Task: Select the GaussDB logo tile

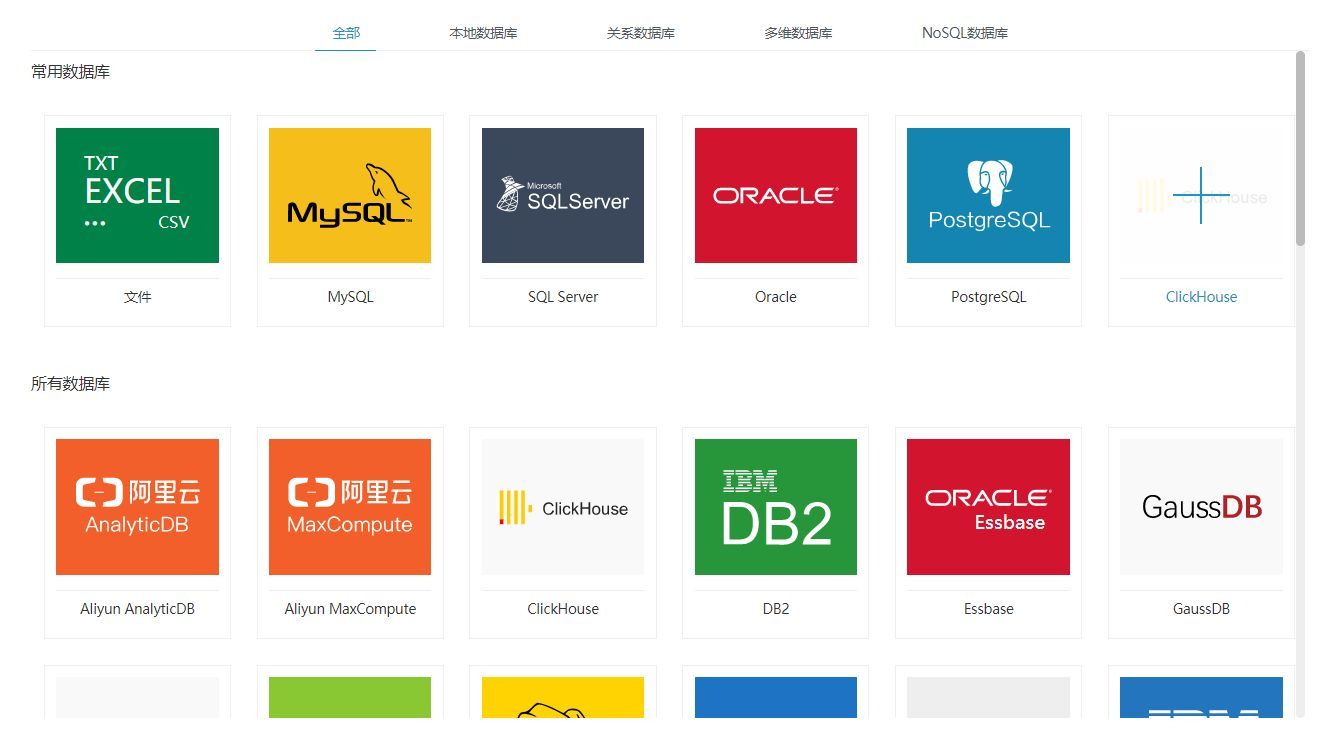Action: (x=1201, y=507)
